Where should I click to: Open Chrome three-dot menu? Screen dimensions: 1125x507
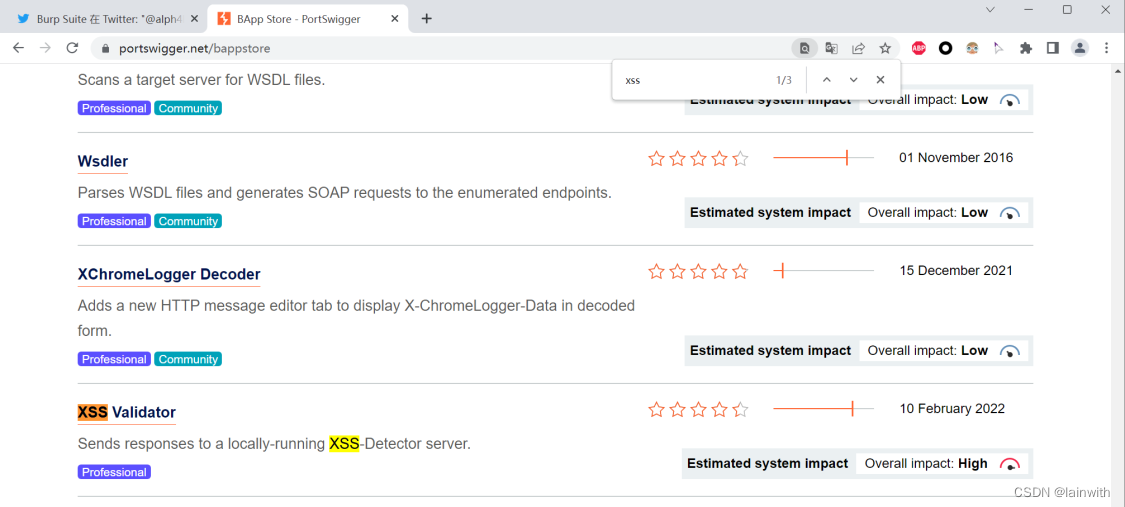coord(1106,48)
